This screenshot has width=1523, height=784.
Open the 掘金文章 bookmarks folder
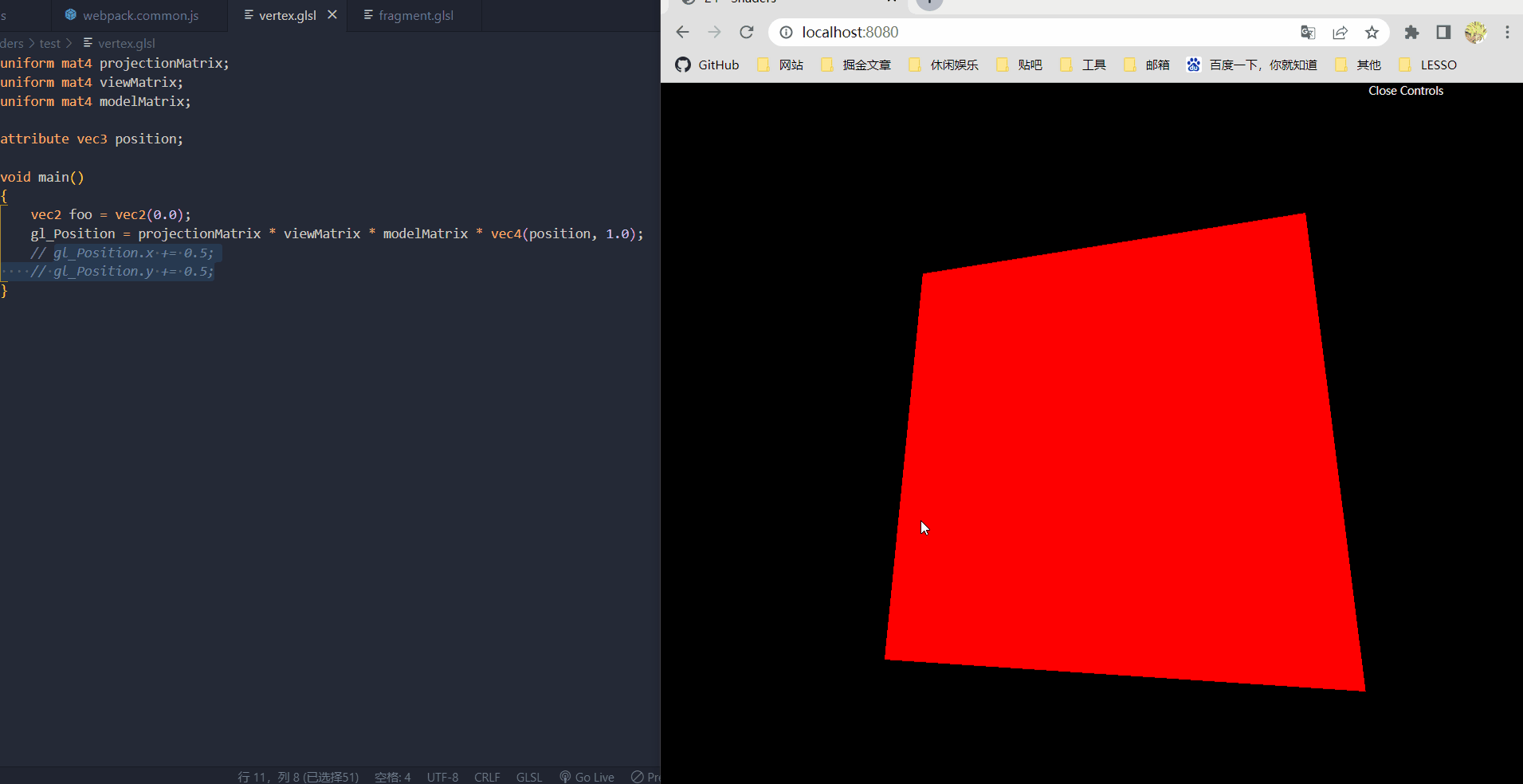(x=856, y=65)
